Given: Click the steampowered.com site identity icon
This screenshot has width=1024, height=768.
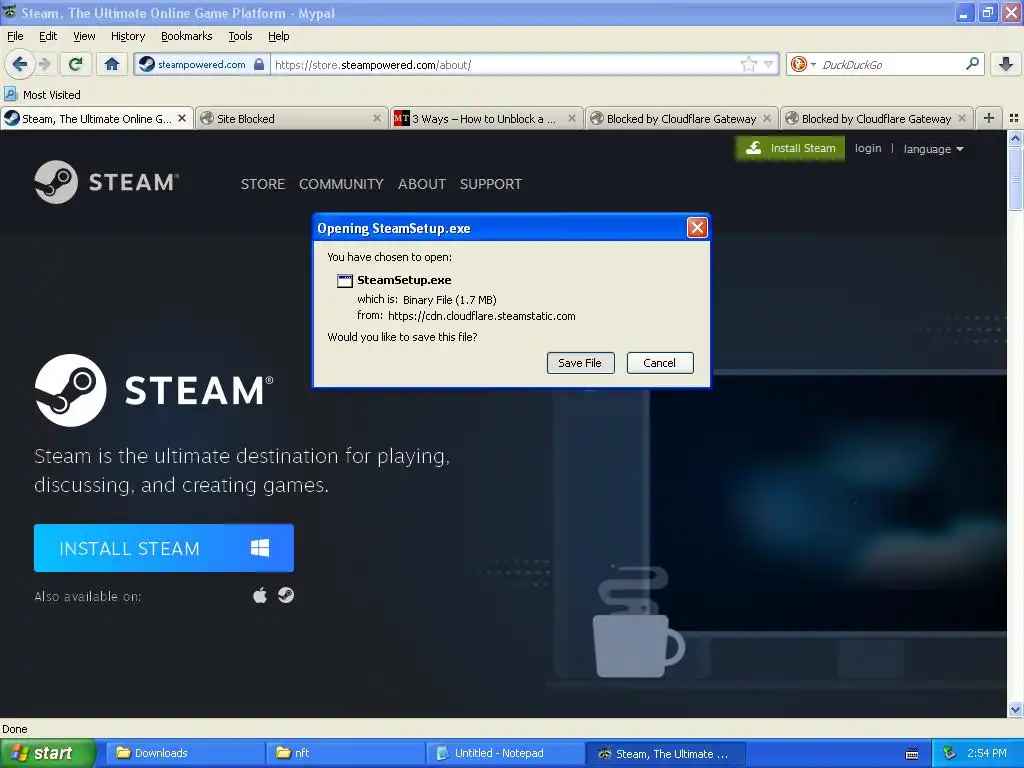Looking at the screenshot, I should (147, 64).
